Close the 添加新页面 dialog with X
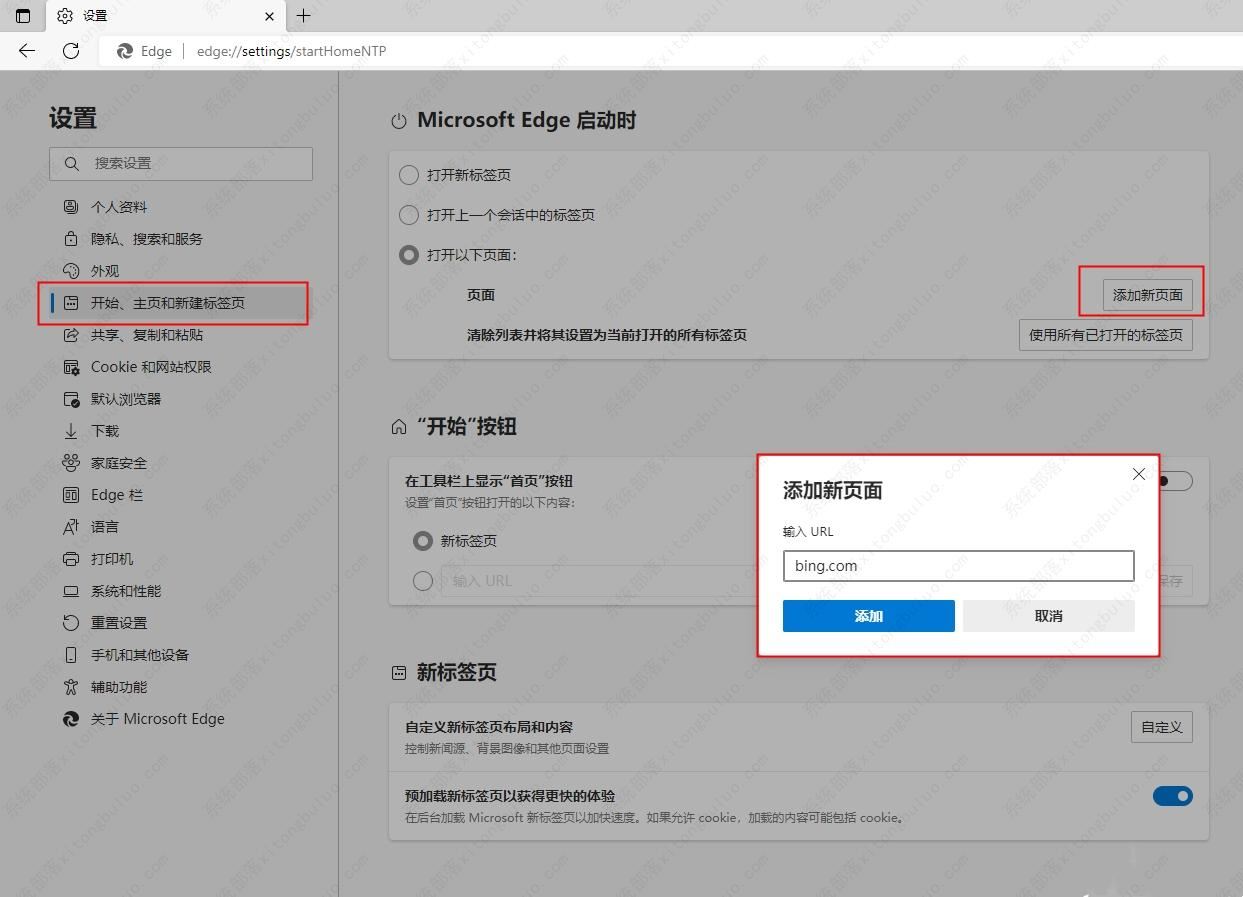Screen dimensions: 1243x897 tap(1139, 474)
